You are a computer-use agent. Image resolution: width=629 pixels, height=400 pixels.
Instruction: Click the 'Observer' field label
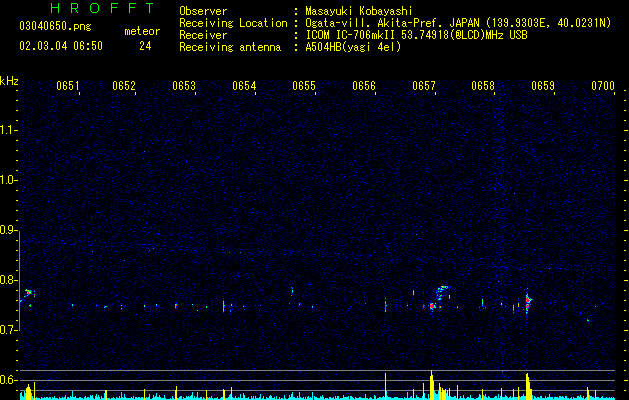203,11
